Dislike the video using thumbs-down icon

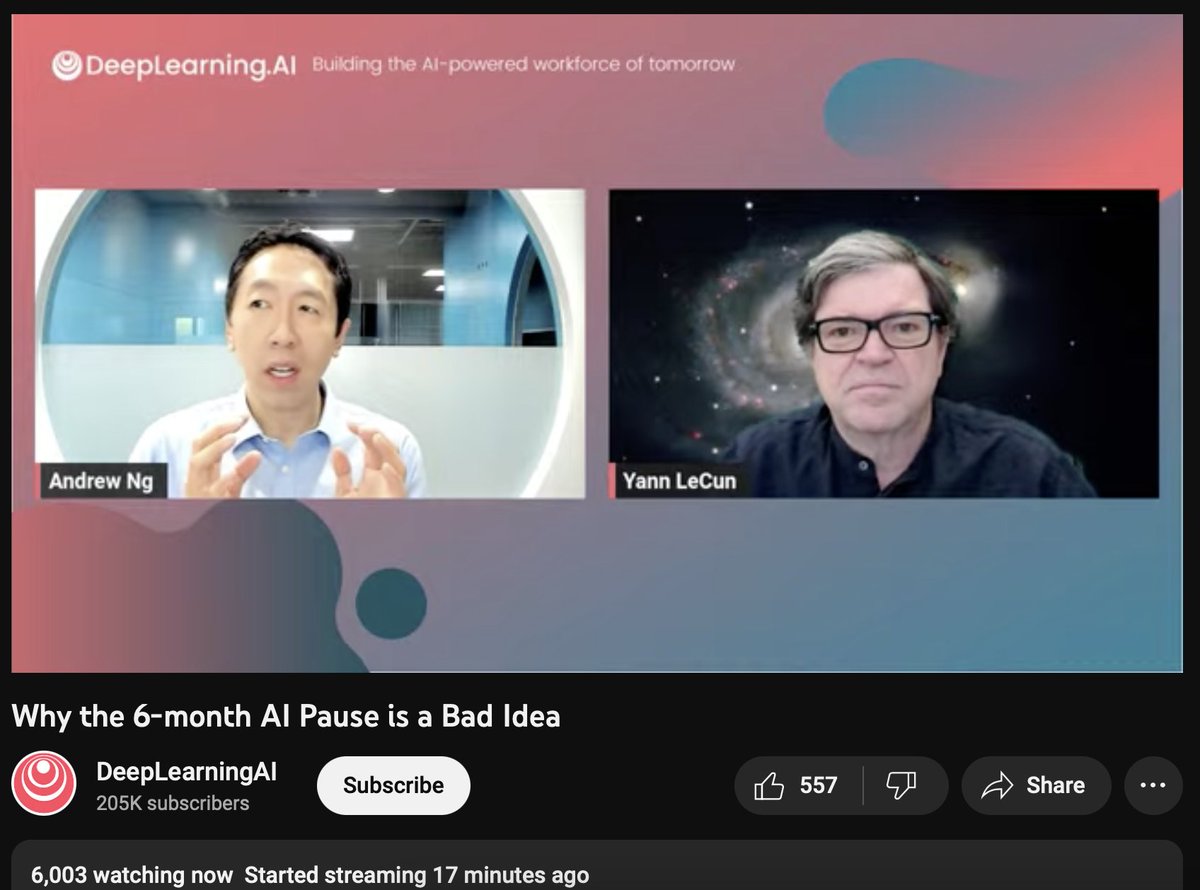905,785
